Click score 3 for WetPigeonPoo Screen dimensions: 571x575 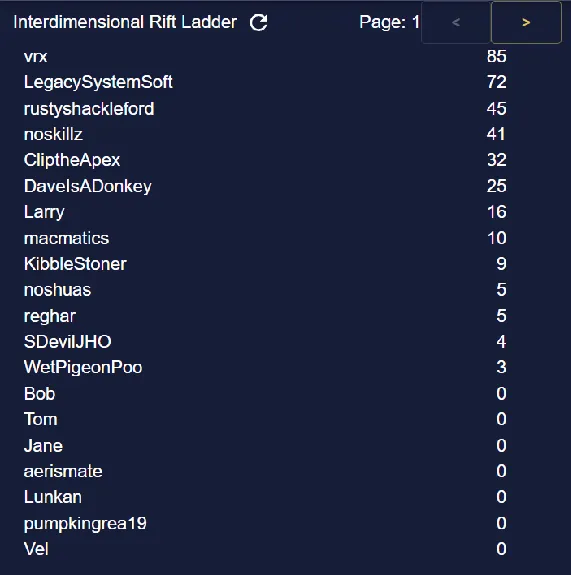click(501, 367)
